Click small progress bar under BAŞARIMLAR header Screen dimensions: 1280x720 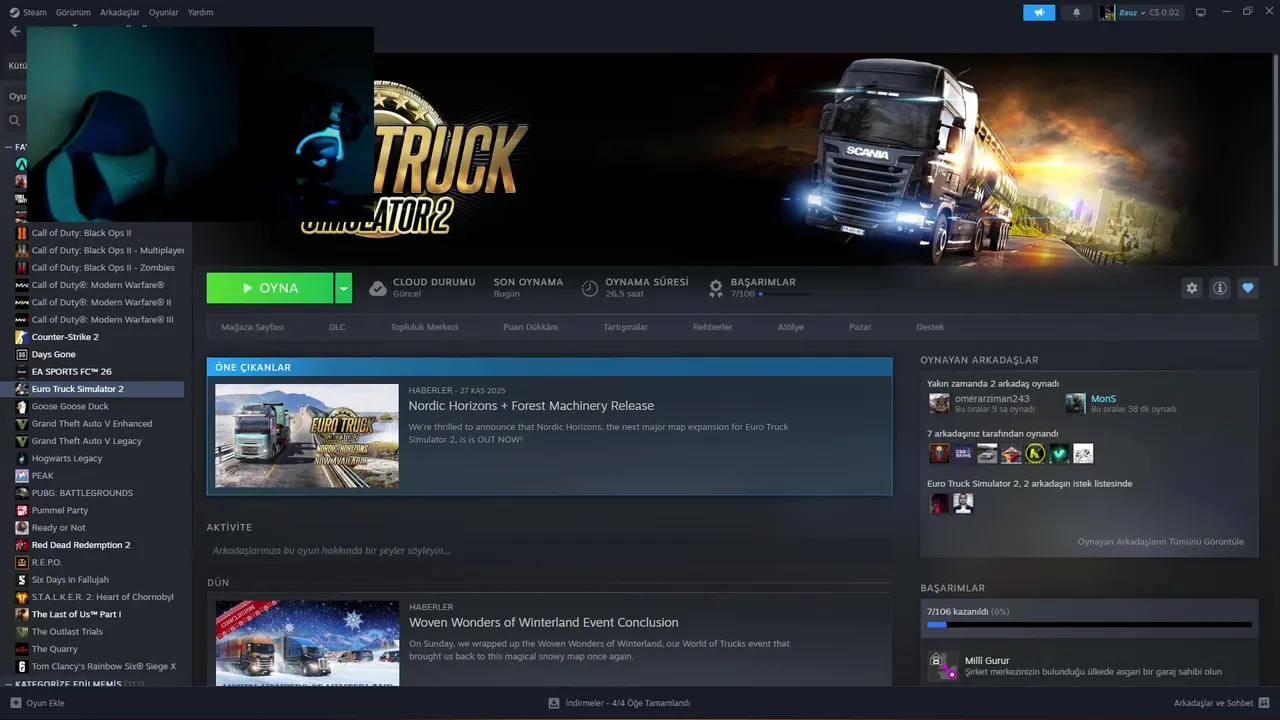pyautogui.click(x=785, y=294)
